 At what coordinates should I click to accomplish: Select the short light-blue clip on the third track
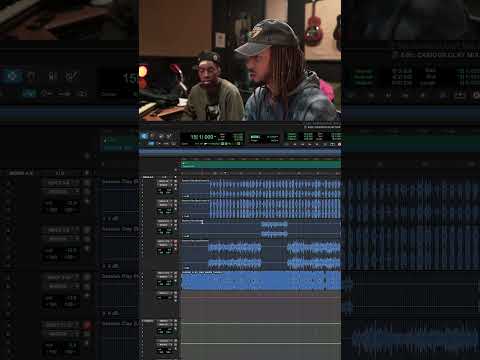(x=274, y=229)
